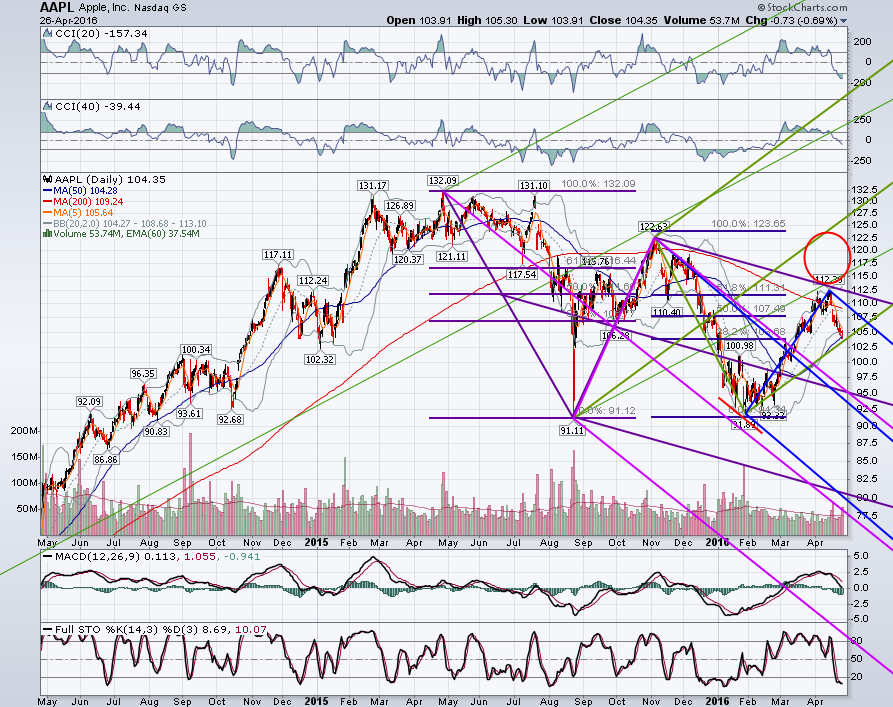Click the line marker beside the Full STO label

click(47, 630)
